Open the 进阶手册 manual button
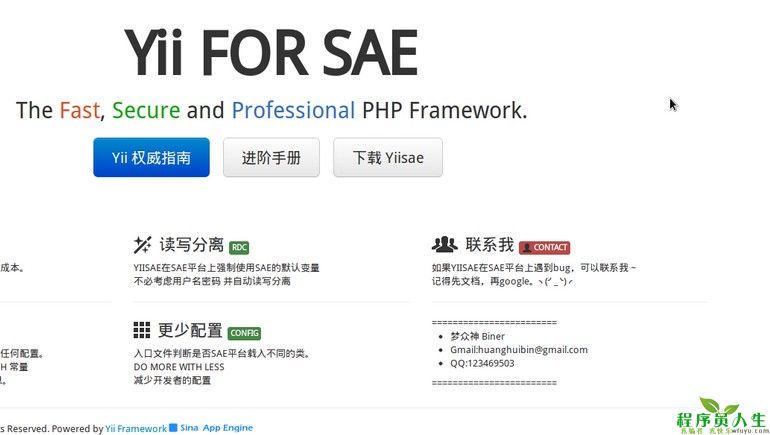Screen dimensions: 770x435 271,157
